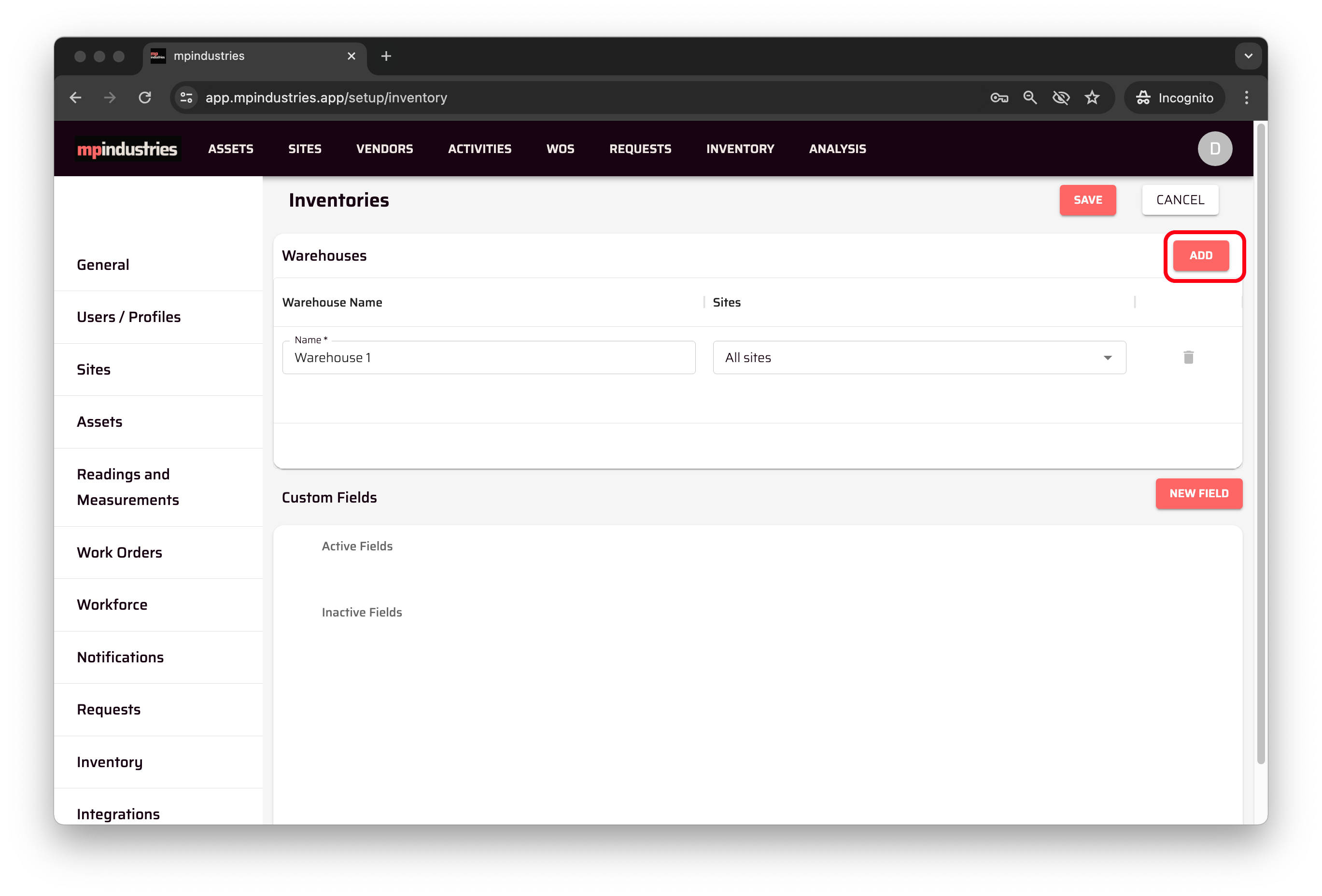Open the user avatar D menu

pos(1214,149)
